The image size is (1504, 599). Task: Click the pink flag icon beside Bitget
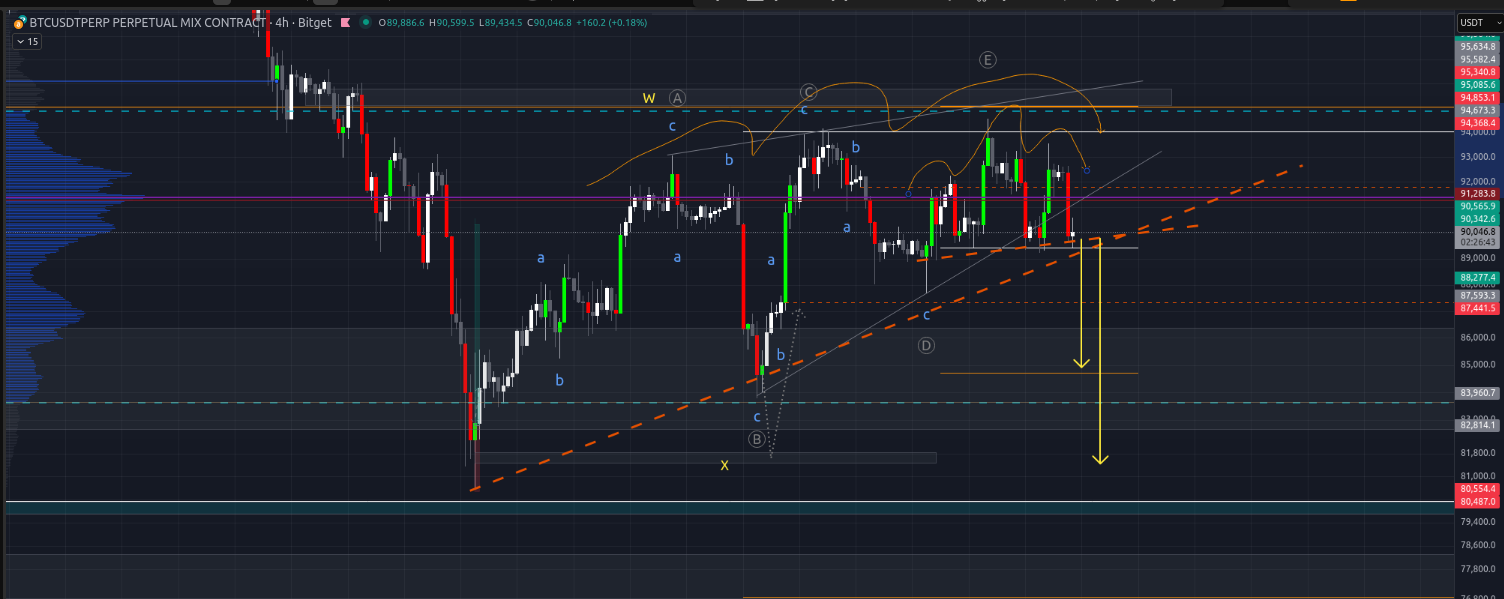(x=347, y=22)
